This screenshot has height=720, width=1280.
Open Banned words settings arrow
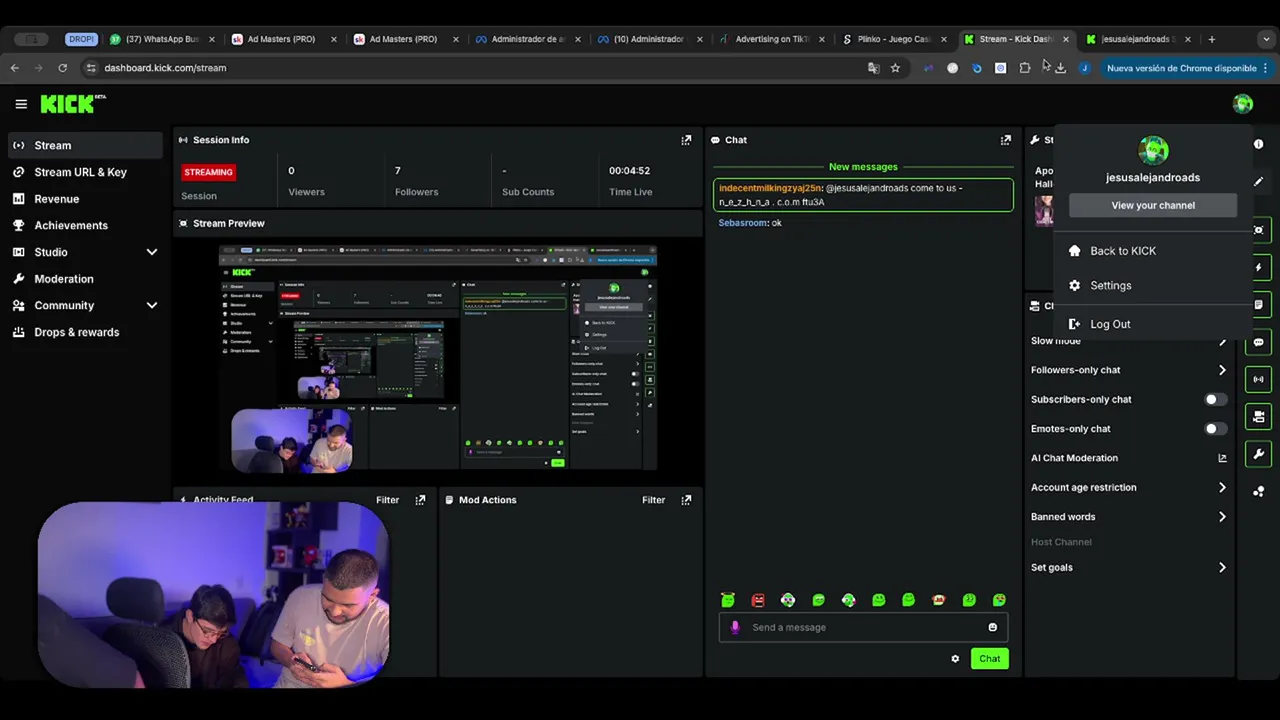[1222, 517]
